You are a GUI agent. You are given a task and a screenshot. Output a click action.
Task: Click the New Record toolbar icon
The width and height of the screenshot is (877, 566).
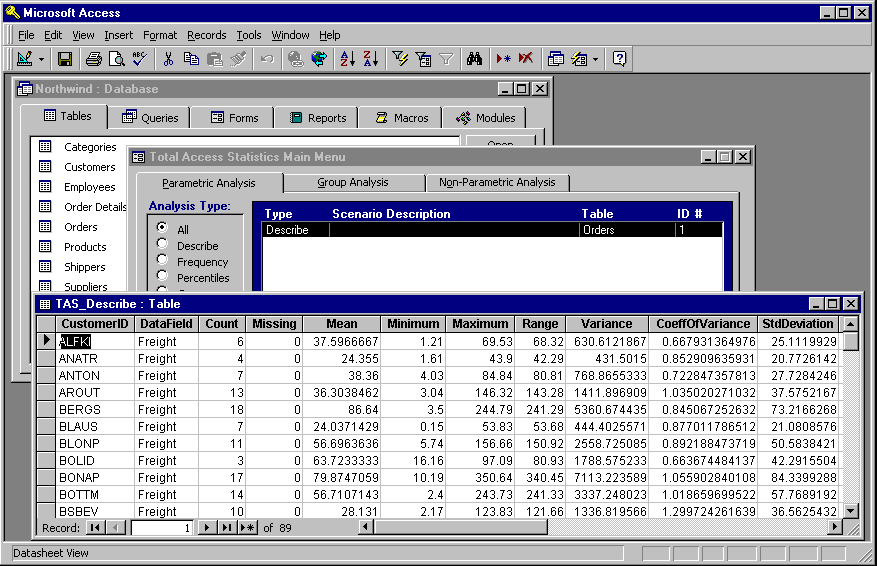coord(503,59)
